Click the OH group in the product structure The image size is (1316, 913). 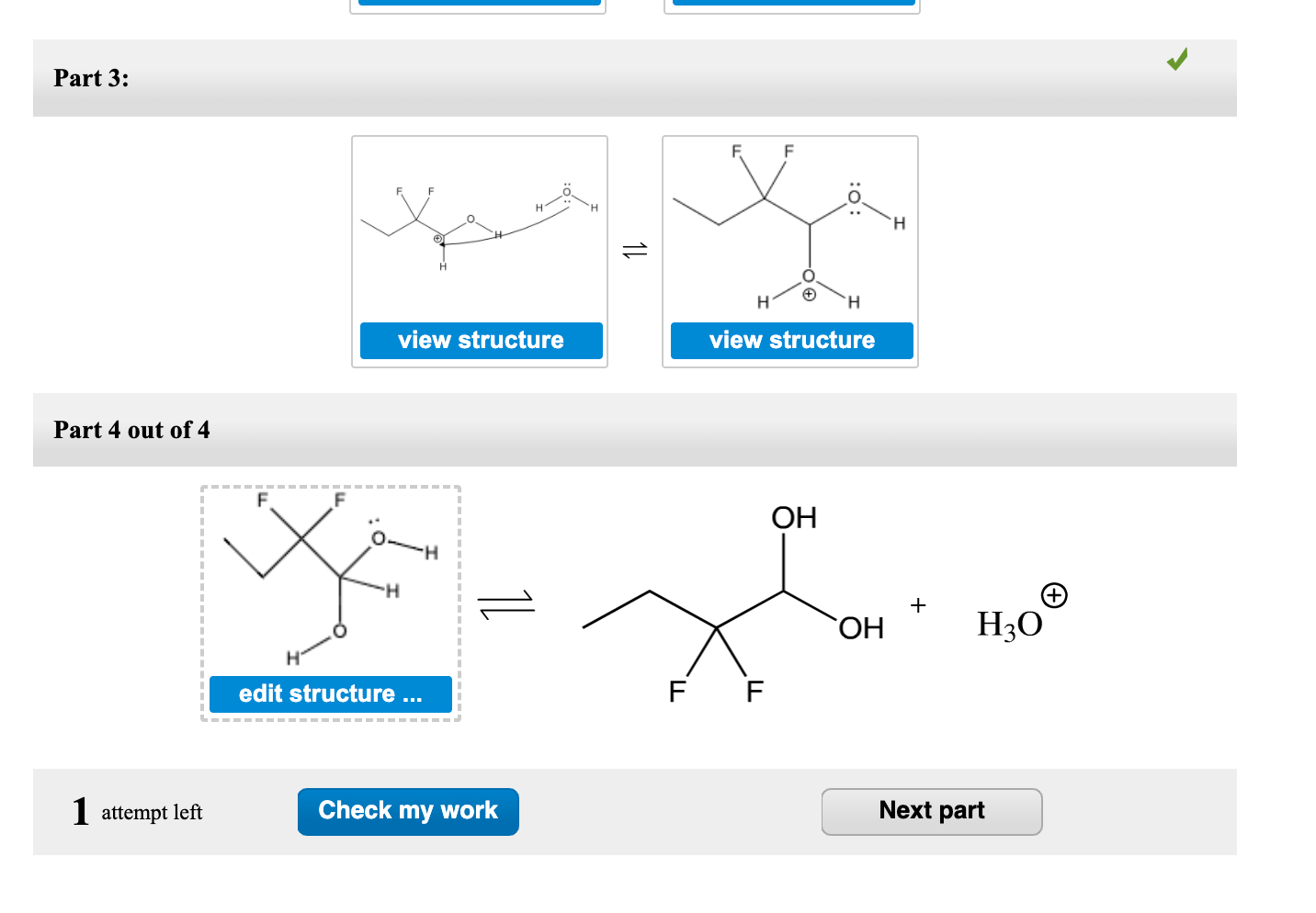[794, 517]
